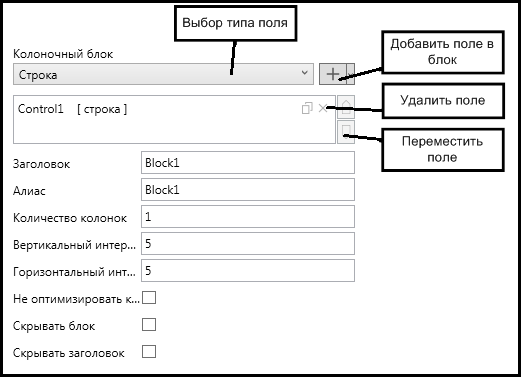Click the Колоночный блок label
521x377 pixels.
click(63, 54)
